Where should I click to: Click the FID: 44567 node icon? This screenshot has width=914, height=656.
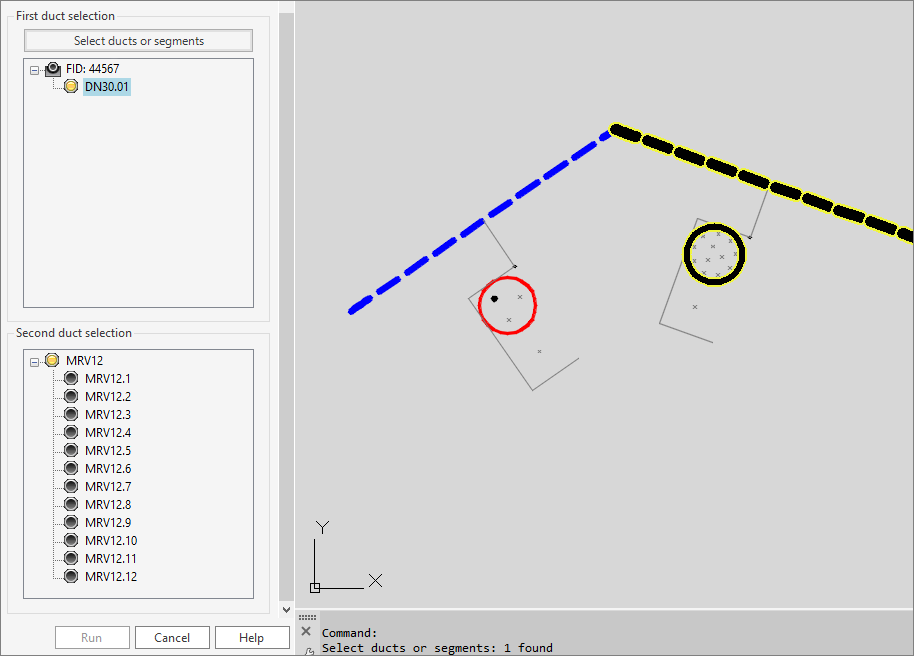coord(53,69)
